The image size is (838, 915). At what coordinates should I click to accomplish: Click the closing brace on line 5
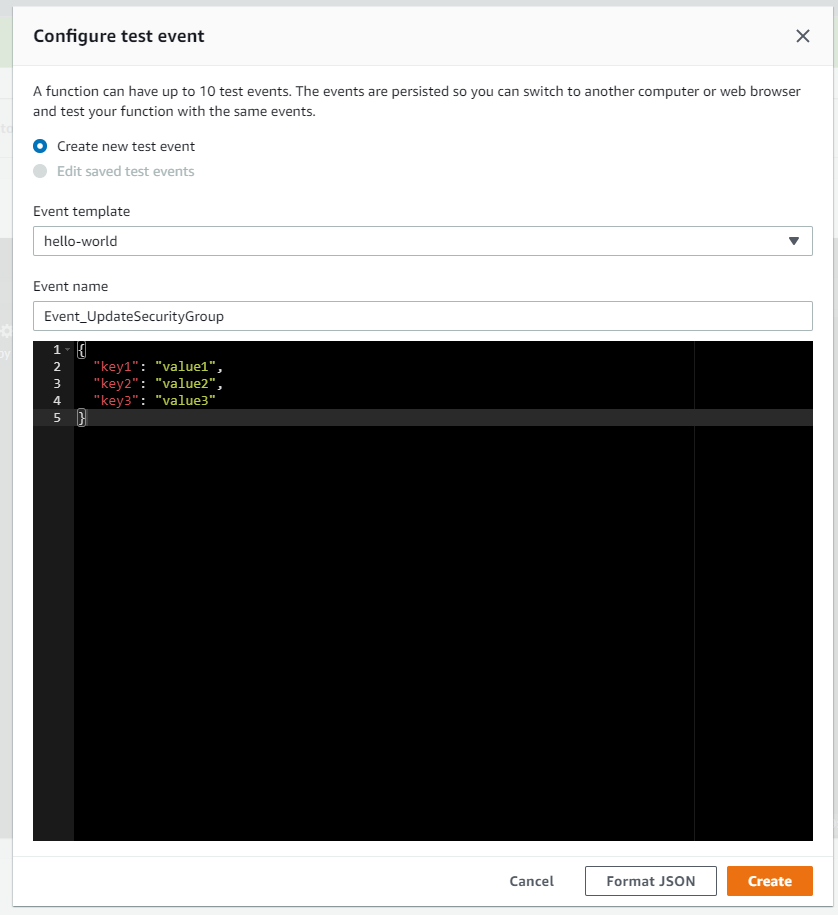point(81,418)
